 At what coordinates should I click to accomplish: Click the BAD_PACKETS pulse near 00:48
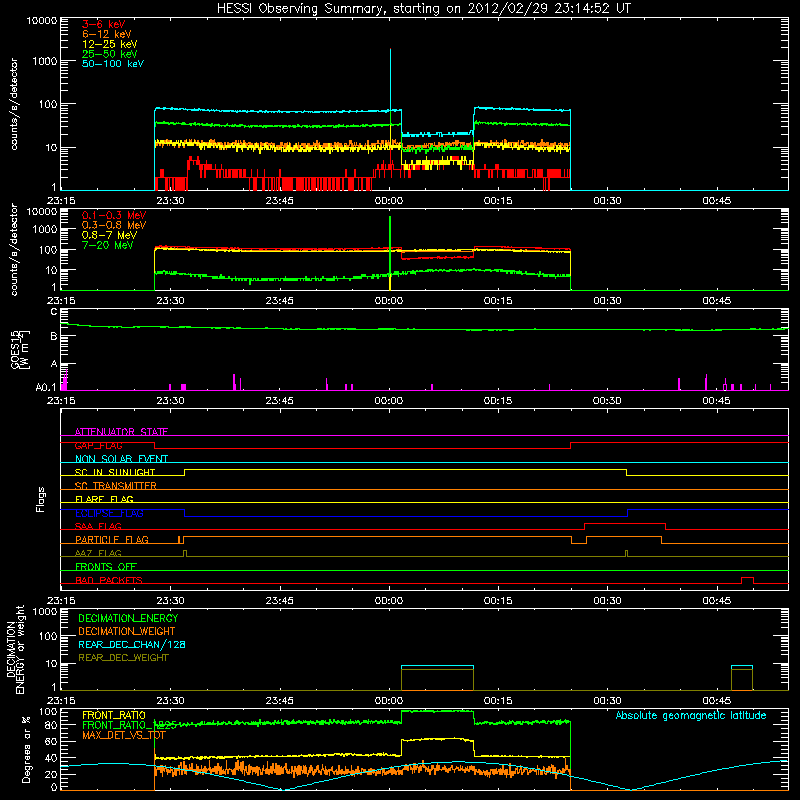tap(747, 580)
